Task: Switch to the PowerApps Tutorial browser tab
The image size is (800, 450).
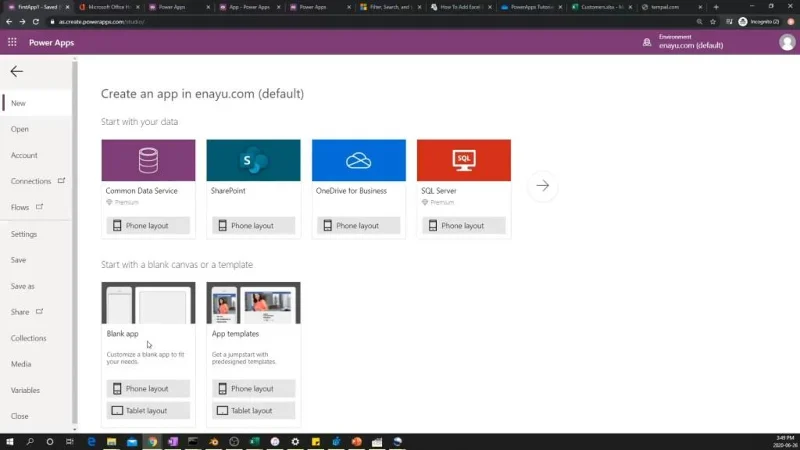Action: coord(532,7)
